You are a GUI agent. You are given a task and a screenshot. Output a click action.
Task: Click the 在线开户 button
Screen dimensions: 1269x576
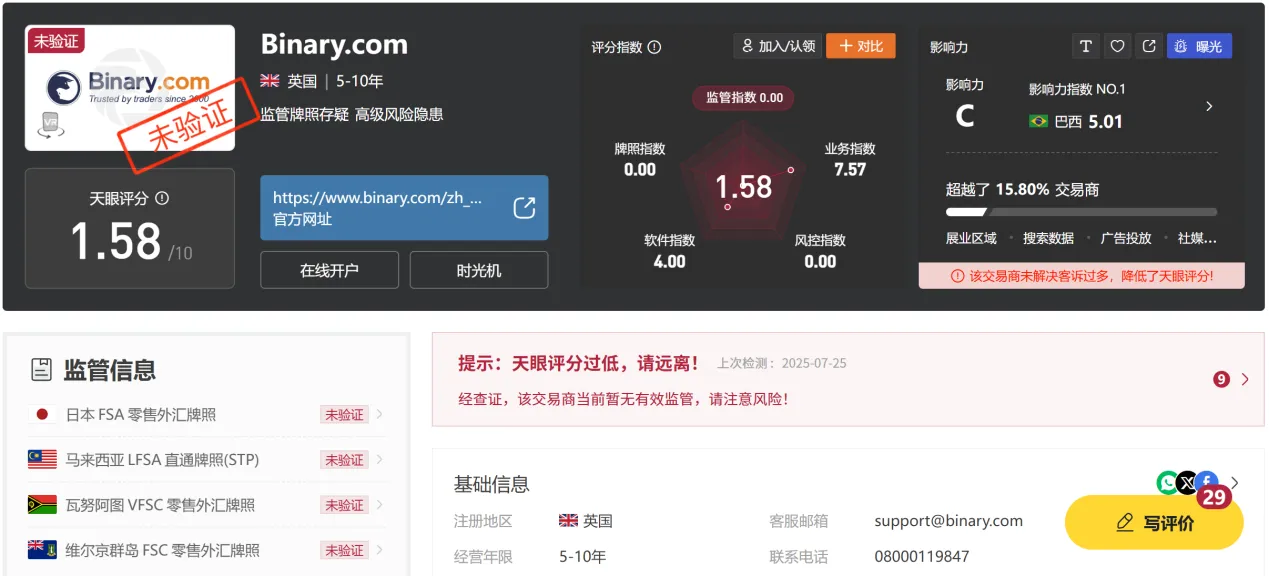pyautogui.click(x=329, y=270)
